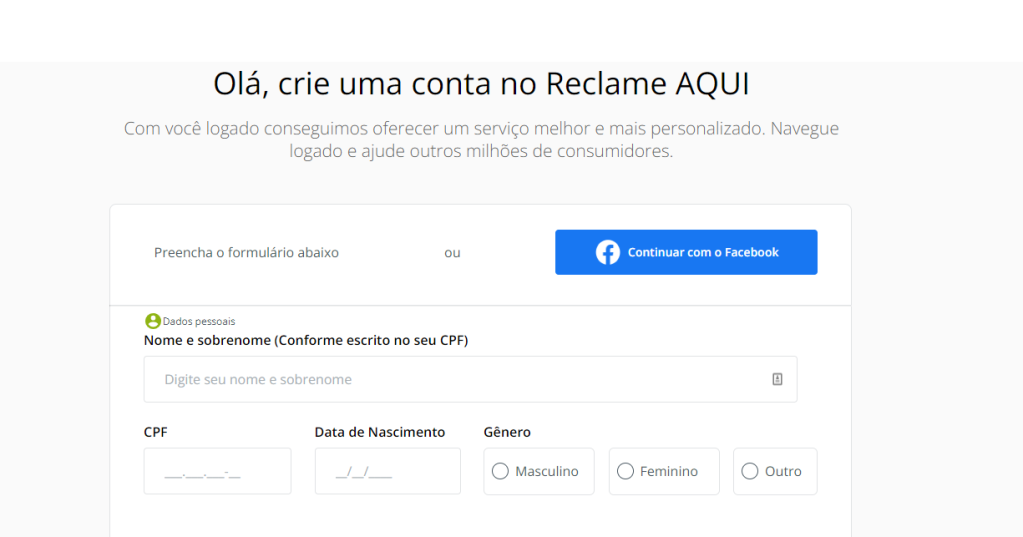The image size is (1023, 537).
Task: Click the contact card icon in name field
Action: tap(777, 379)
